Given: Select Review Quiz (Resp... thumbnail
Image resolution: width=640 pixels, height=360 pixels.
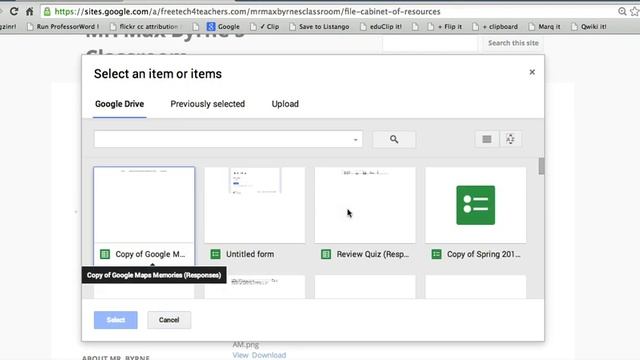Looking at the screenshot, I should point(365,205).
